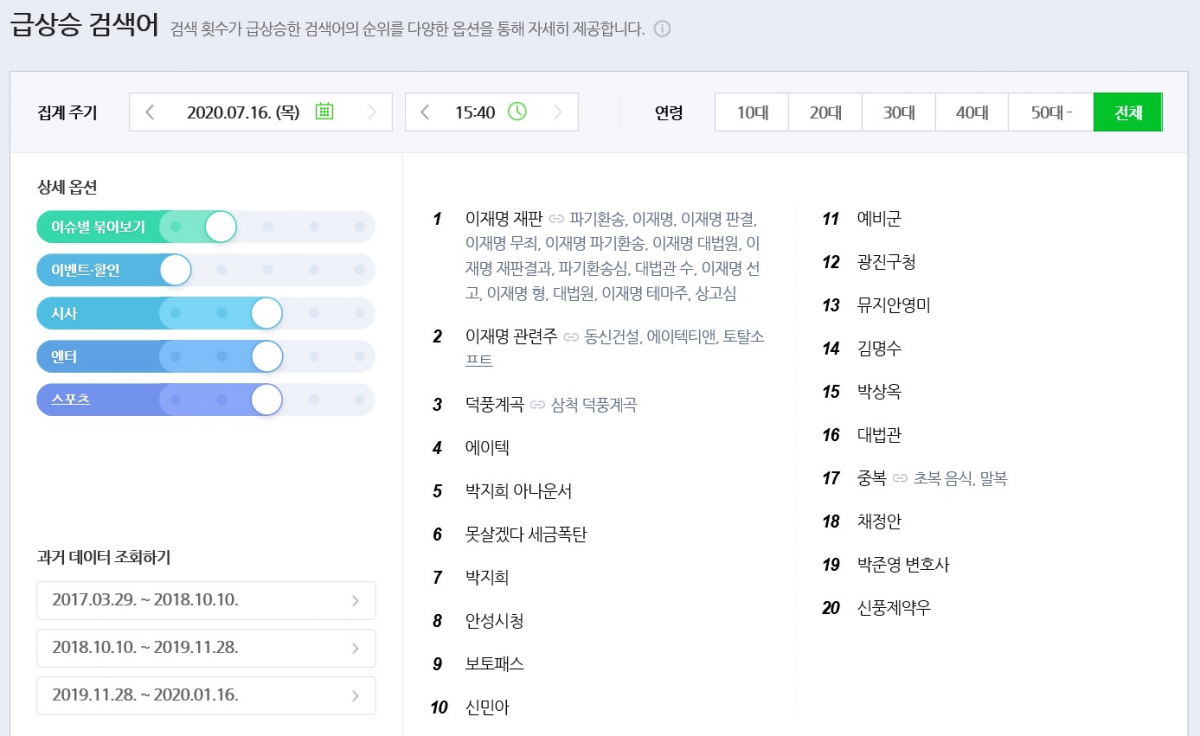Go to next time with right chevron
The height and width of the screenshot is (736, 1200).
click(x=560, y=112)
